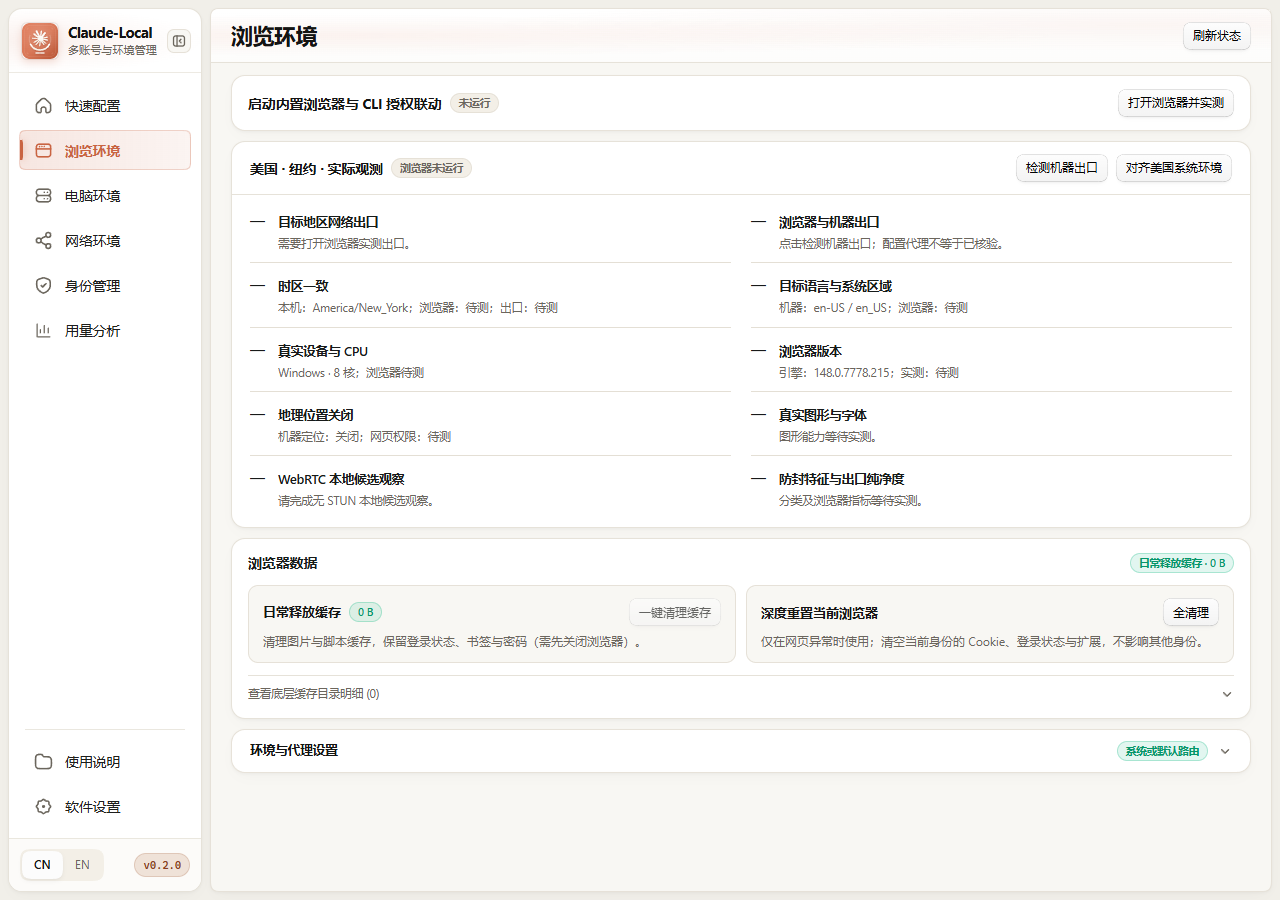The width and height of the screenshot is (1280, 900).
Task: Open the 网络环境 menu item
Action: click(x=105, y=241)
